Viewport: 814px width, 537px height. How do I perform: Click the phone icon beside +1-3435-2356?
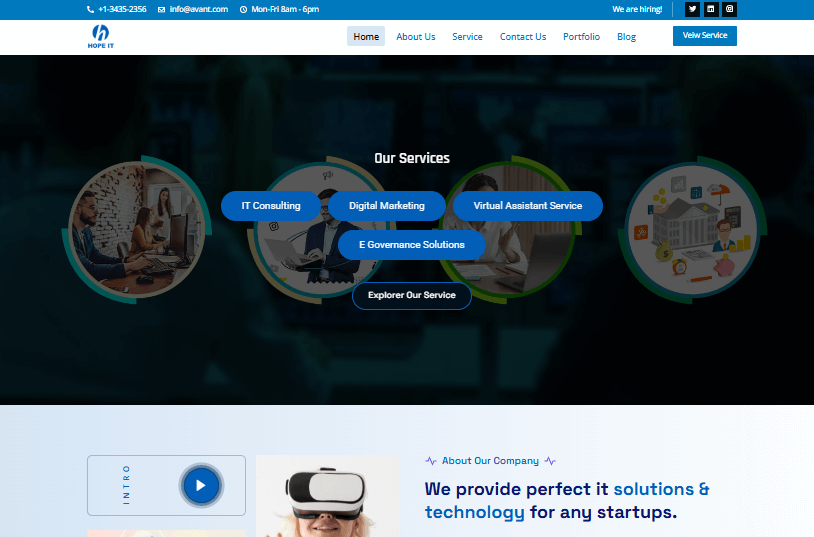(91, 9)
